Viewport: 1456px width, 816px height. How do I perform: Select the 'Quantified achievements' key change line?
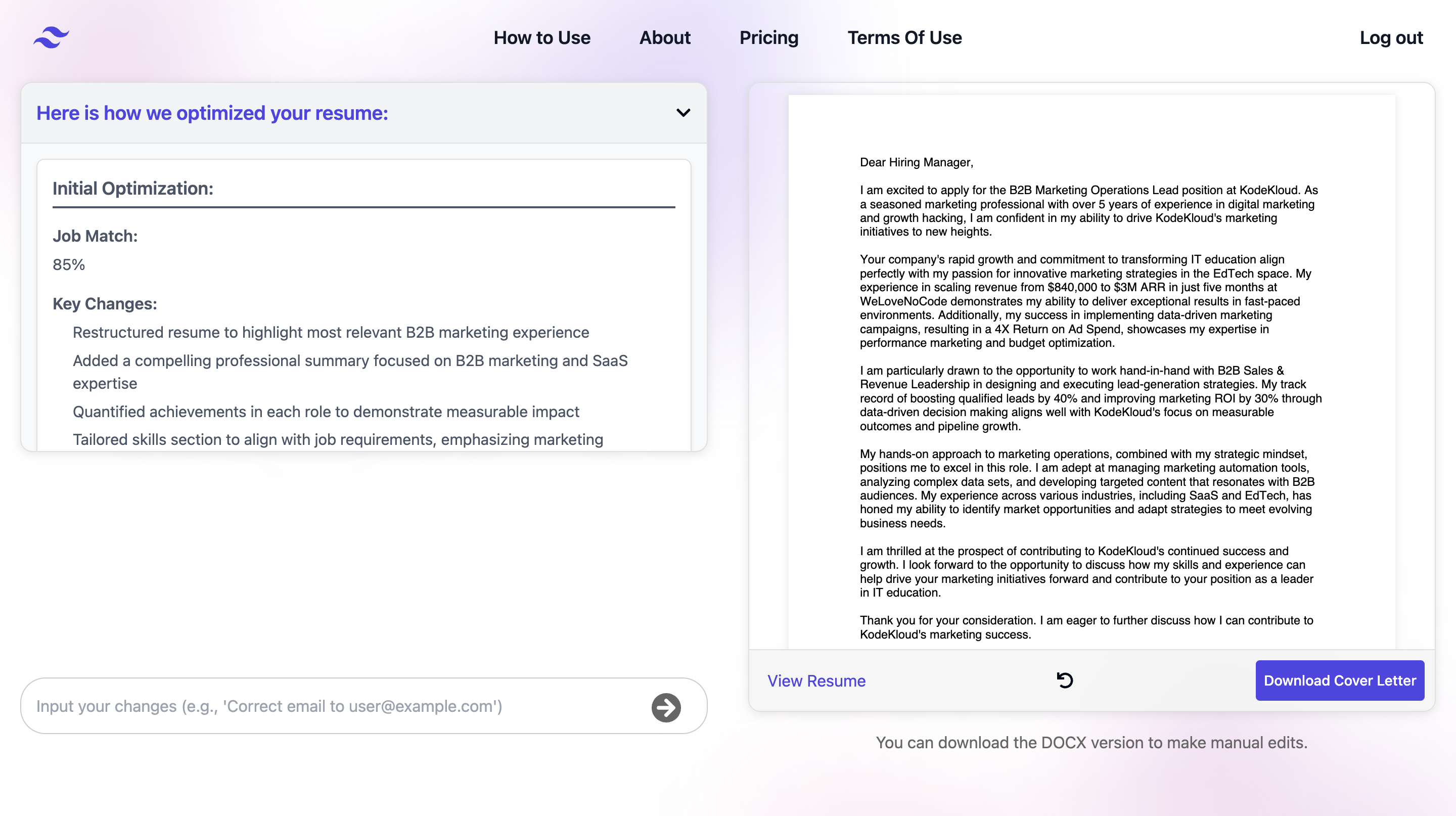[326, 412]
